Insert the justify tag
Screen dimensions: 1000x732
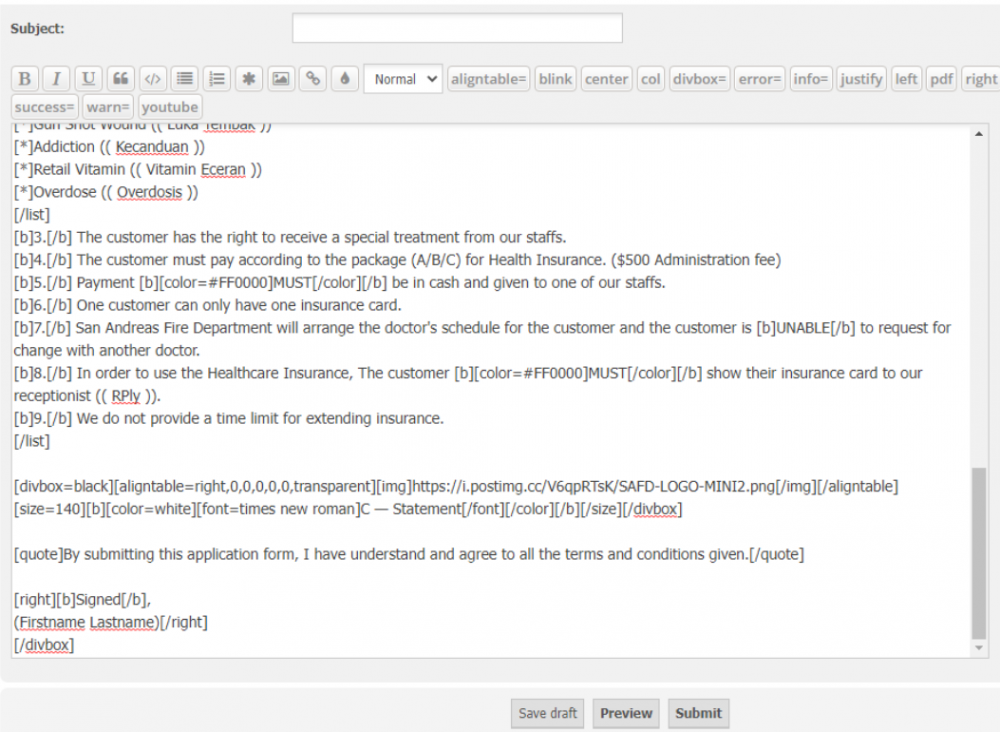point(861,79)
